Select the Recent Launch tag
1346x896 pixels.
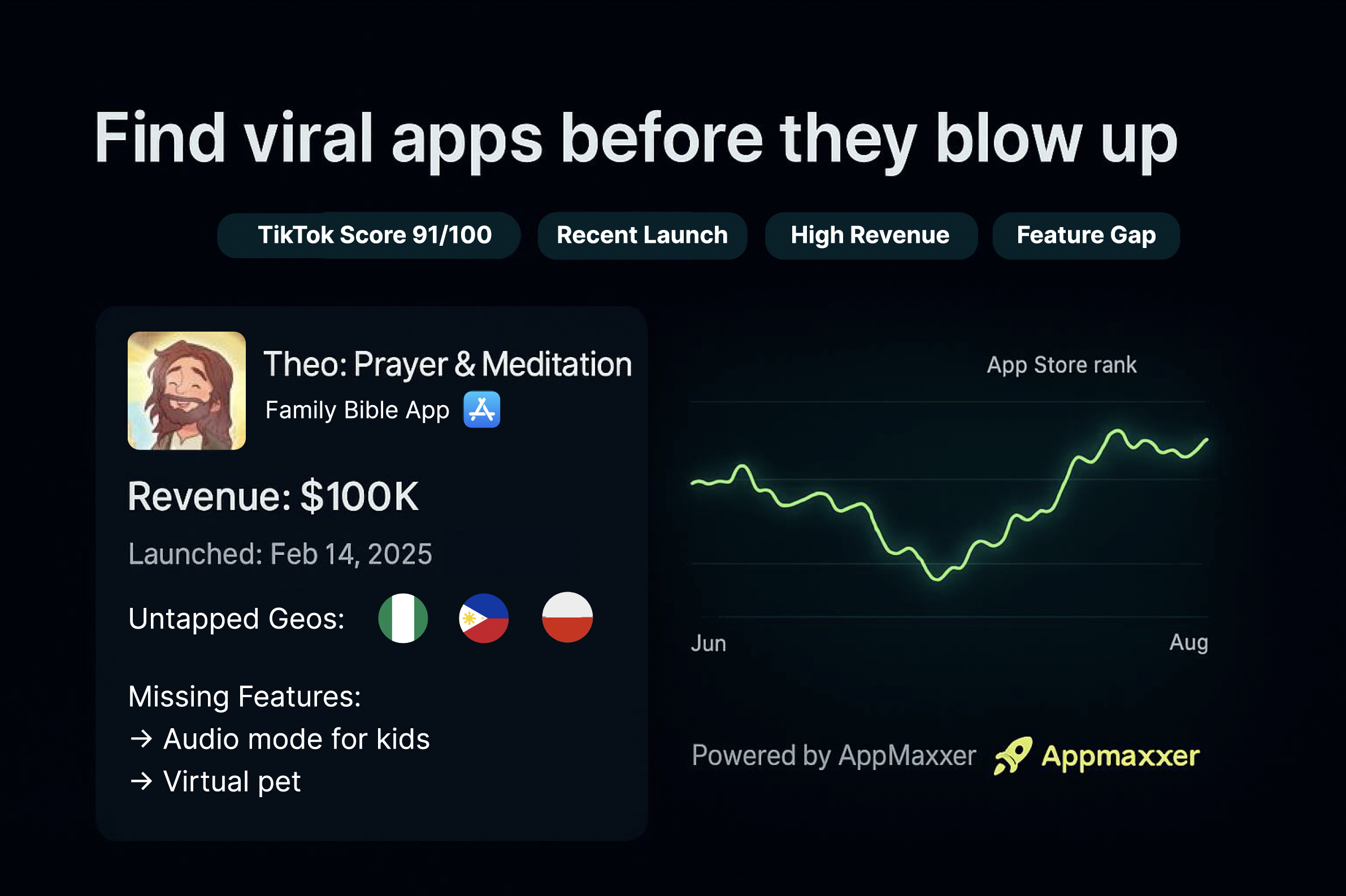point(642,236)
